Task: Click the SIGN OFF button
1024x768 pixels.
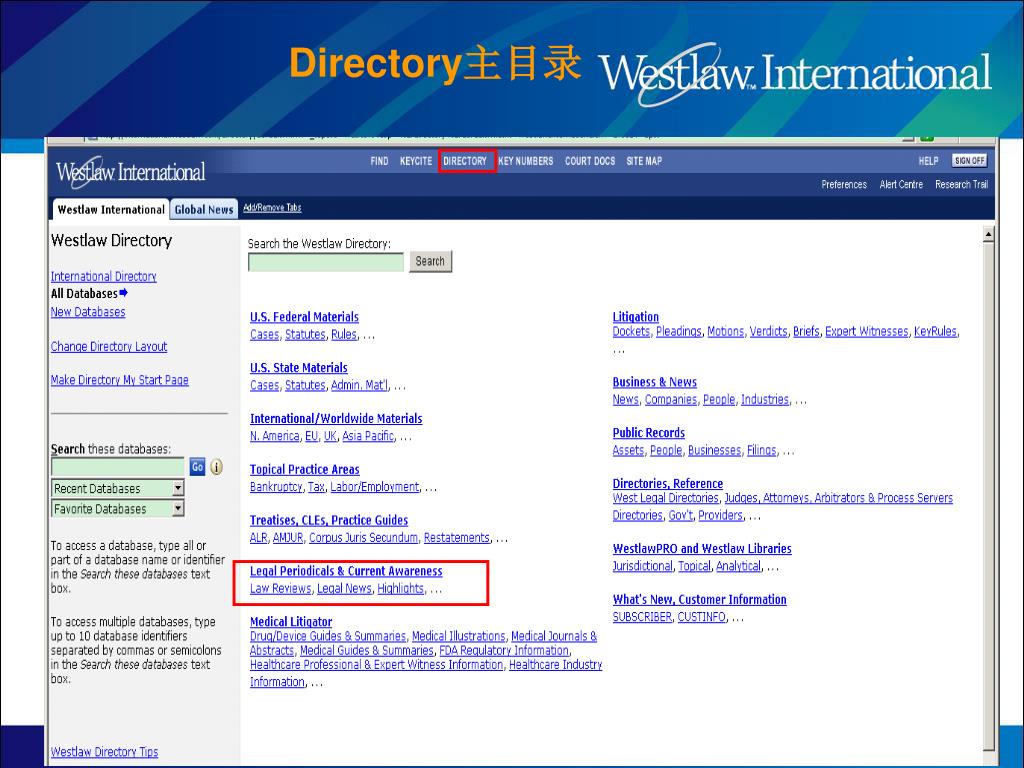Action: pyautogui.click(x=969, y=161)
